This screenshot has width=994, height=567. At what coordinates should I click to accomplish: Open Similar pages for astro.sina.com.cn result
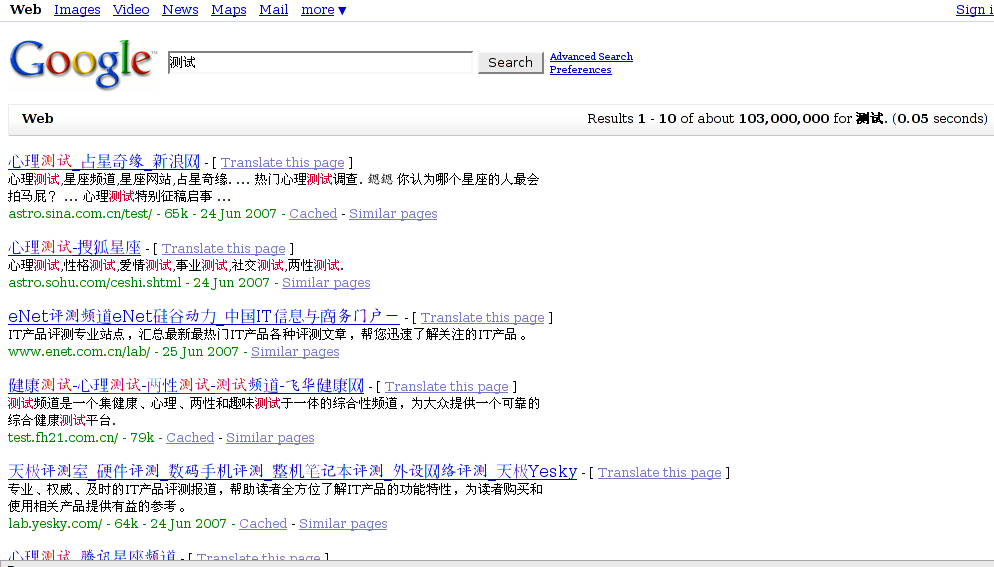(x=393, y=213)
